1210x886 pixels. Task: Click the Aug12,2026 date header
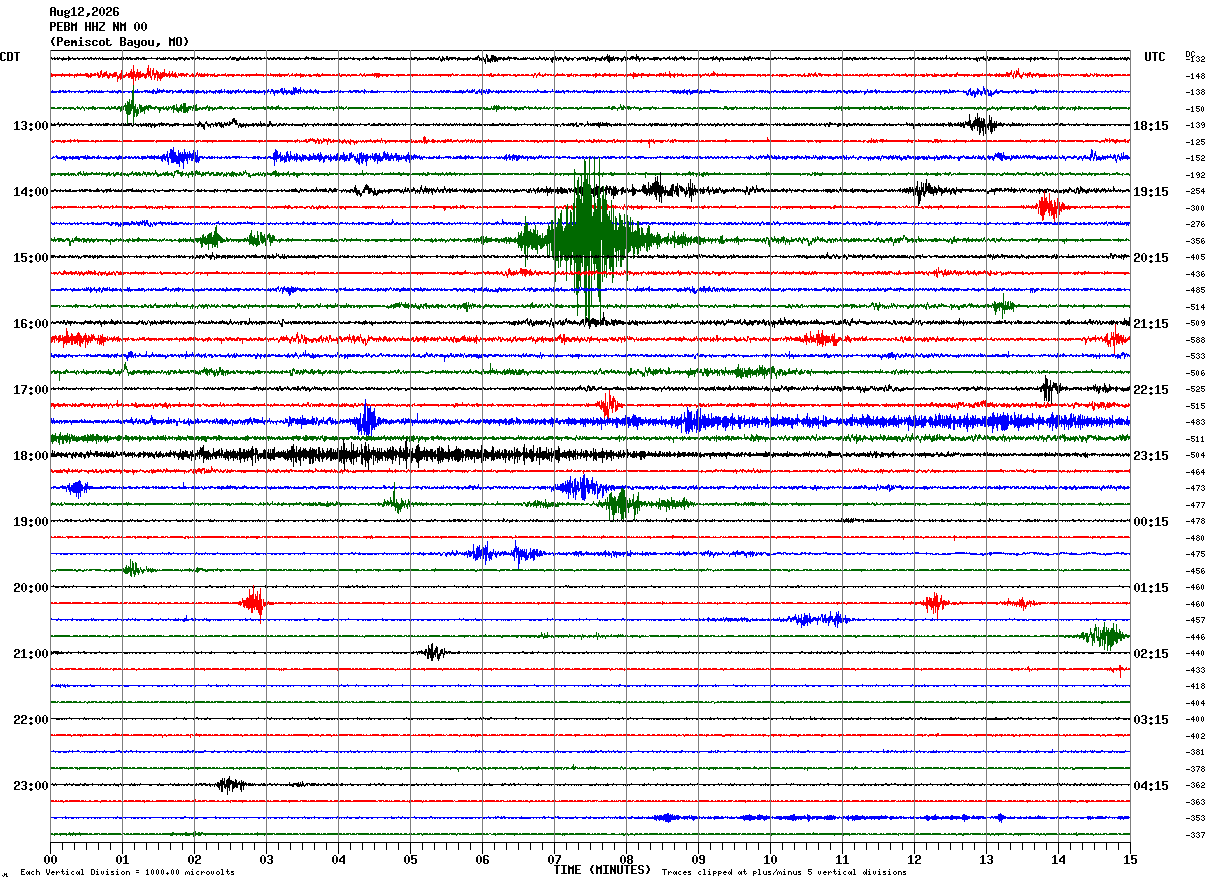tap(84, 12)
